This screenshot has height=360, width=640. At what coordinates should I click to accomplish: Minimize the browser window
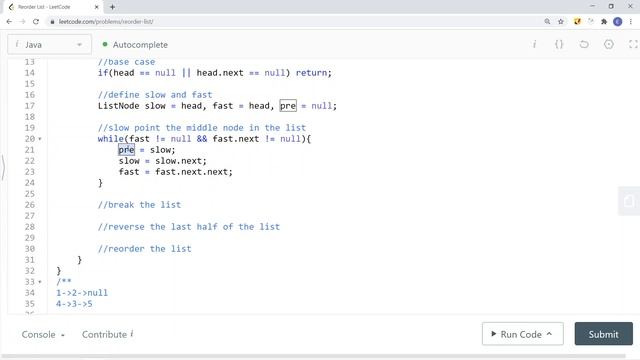592,6
